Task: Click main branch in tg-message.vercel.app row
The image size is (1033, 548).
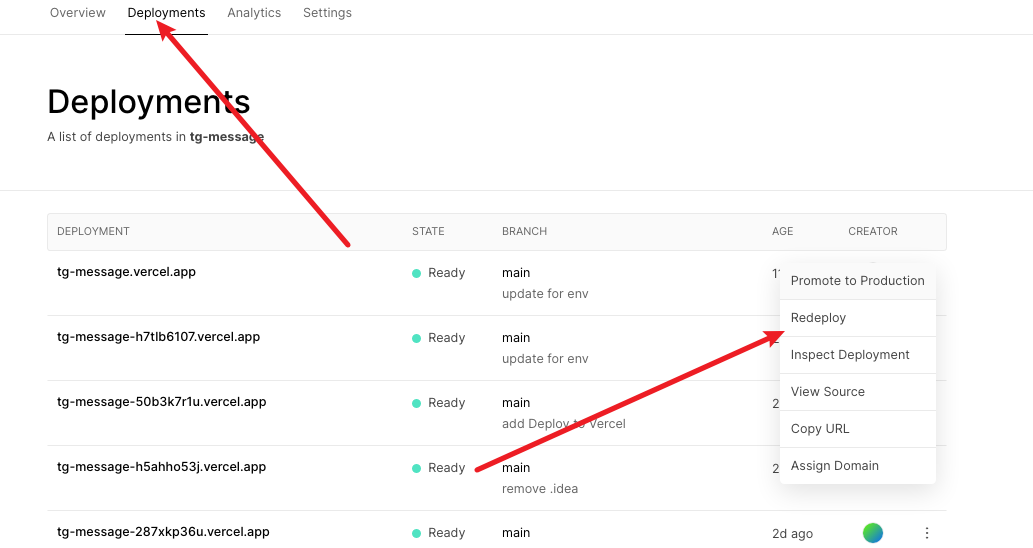Action: [516, 273]
